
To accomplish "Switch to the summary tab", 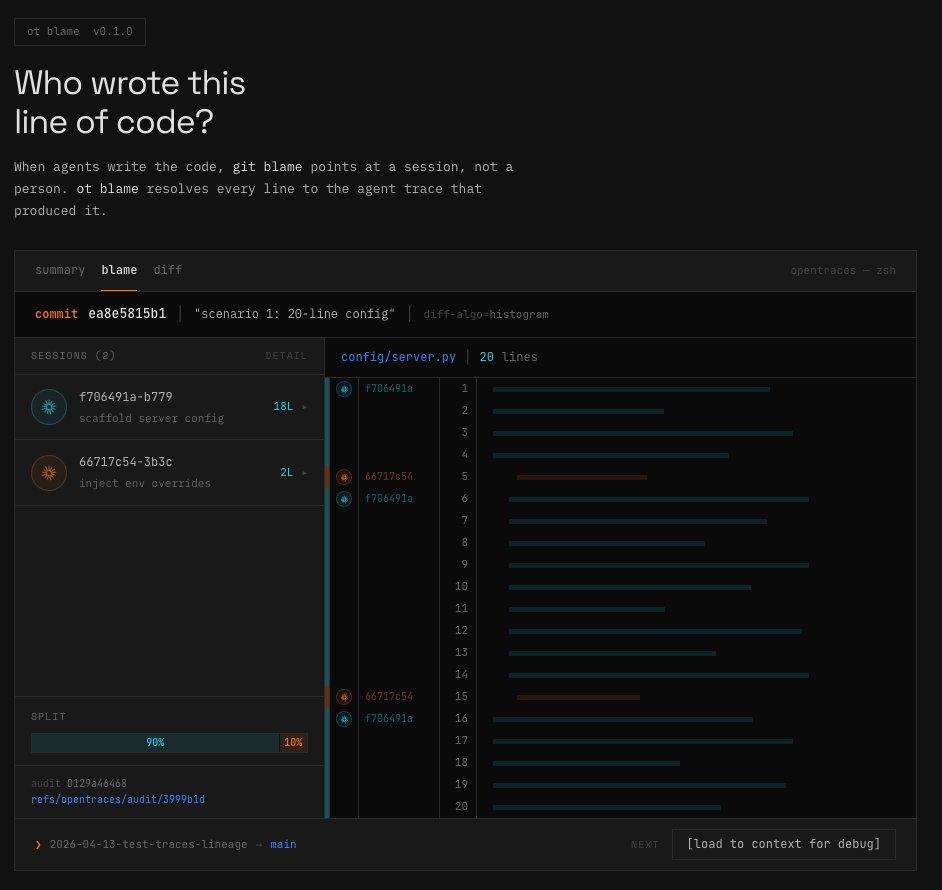I will tap(60, 270).
